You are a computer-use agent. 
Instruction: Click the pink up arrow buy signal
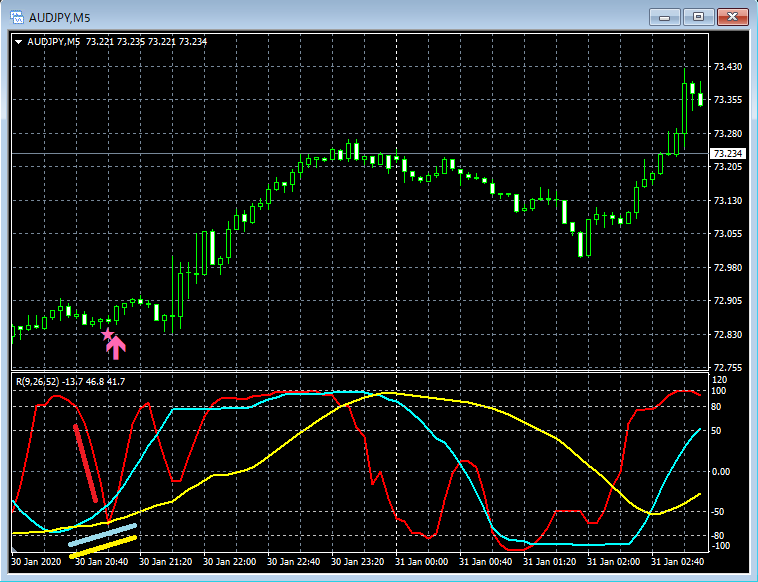pyautogui.click(x=117, y=347)
